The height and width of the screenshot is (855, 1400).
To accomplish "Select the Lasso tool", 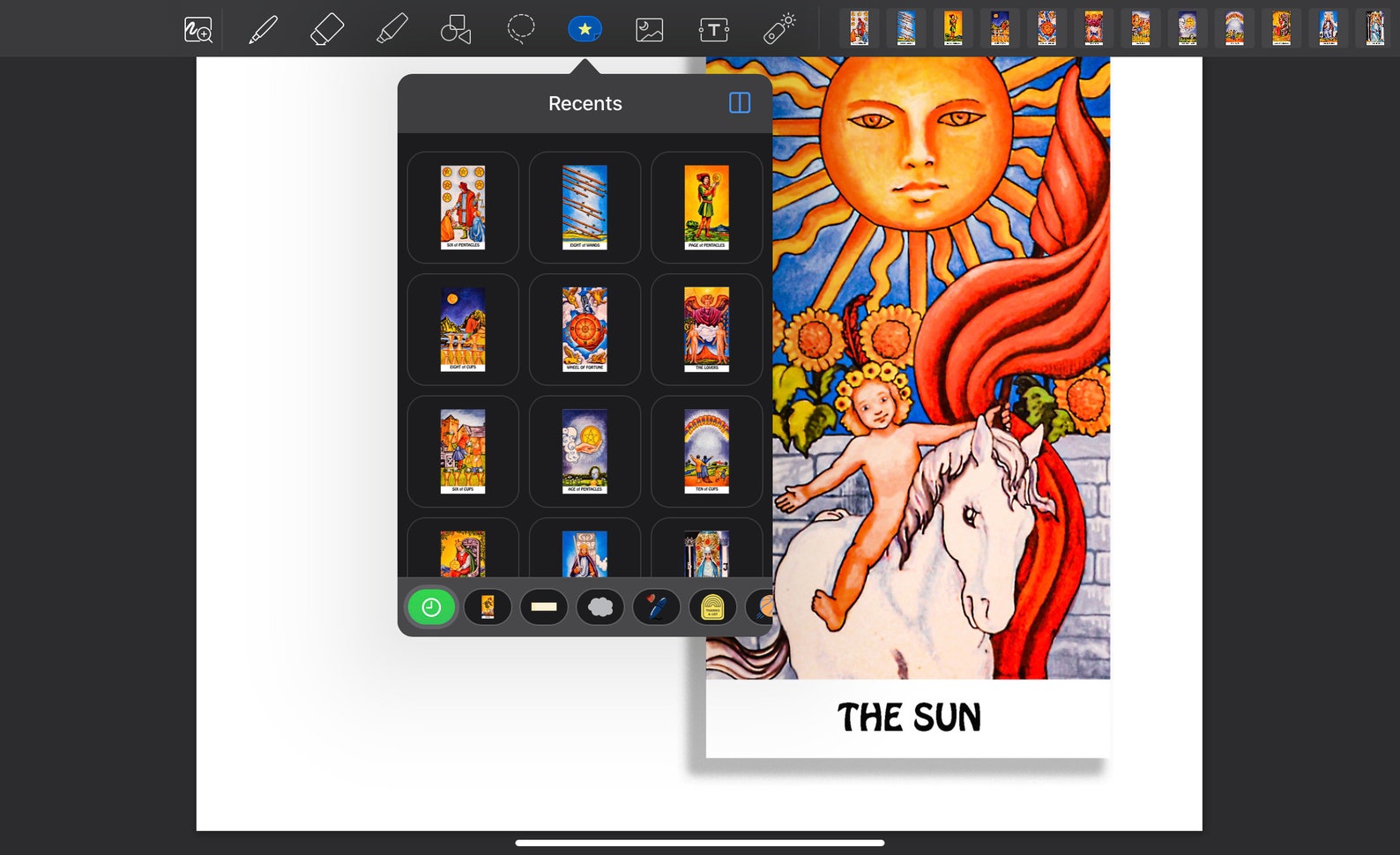I will click(x=520, y=29).
